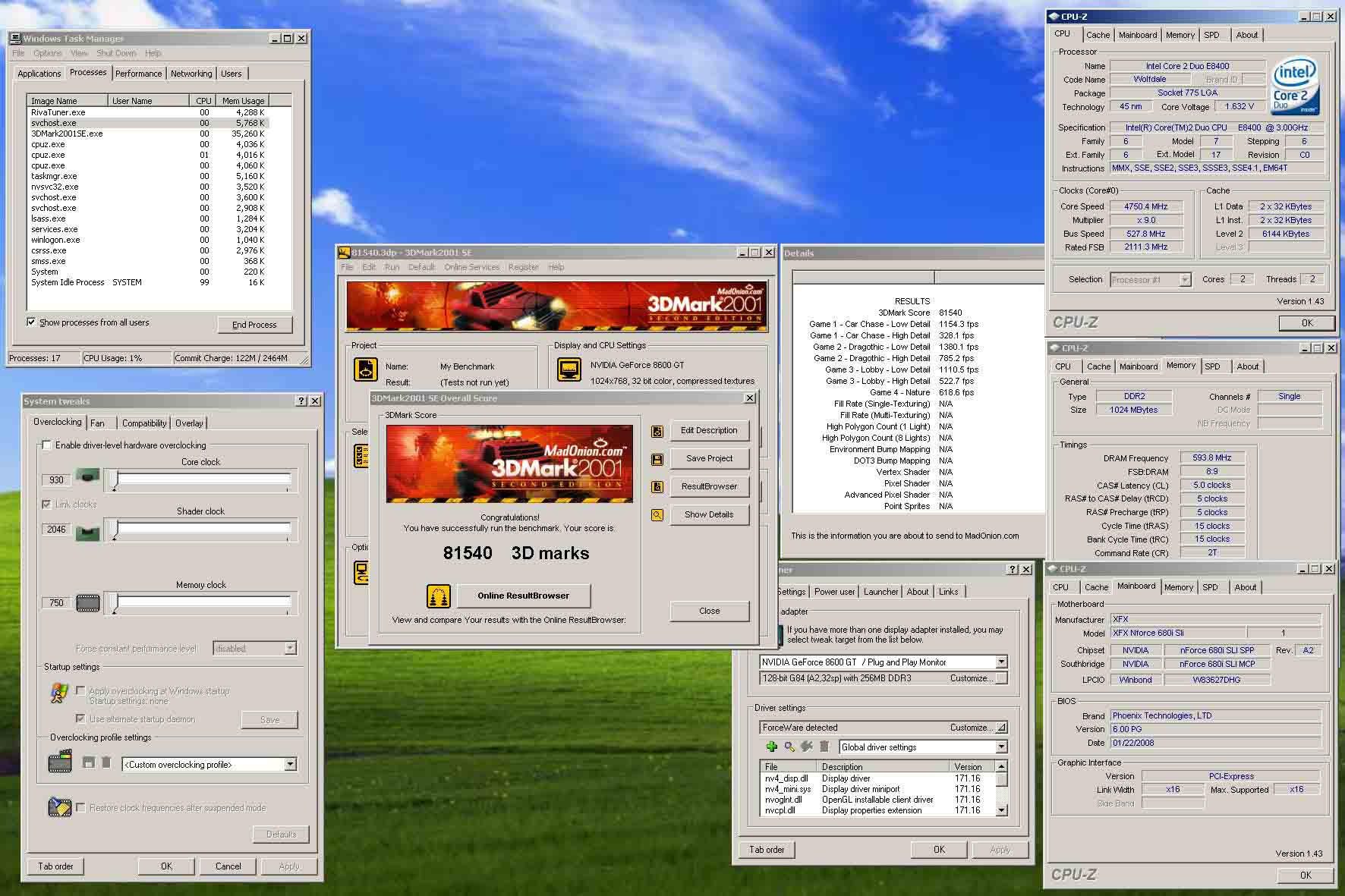This screenshot has height=896, width=1345.
Task: Toggle the Link clocks checkbox
Action: (x=46, y=504)
